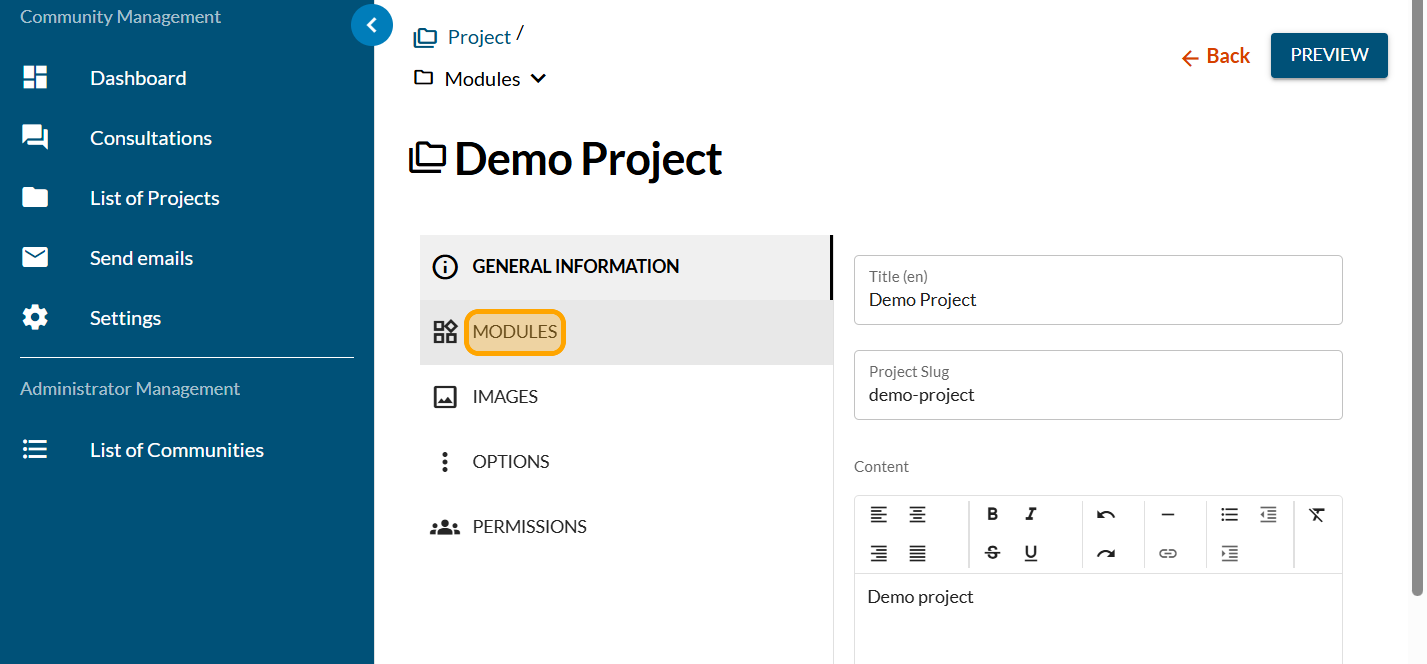Click the Preview button
The image size is (1427, 664).
(x=1328, y=55)
